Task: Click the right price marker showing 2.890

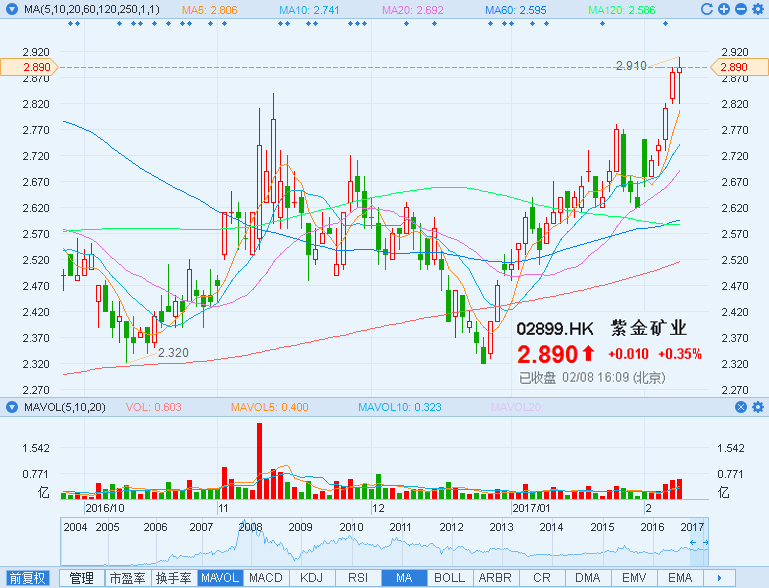Action: tap(739, 66)
